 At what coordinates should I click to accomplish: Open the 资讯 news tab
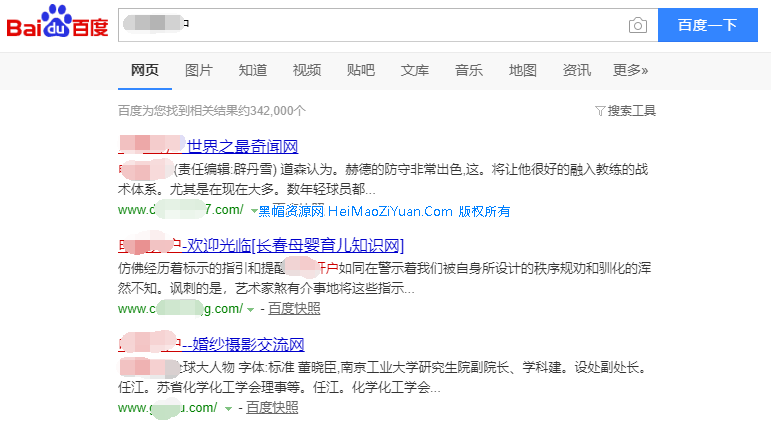(x=577, y=70)
